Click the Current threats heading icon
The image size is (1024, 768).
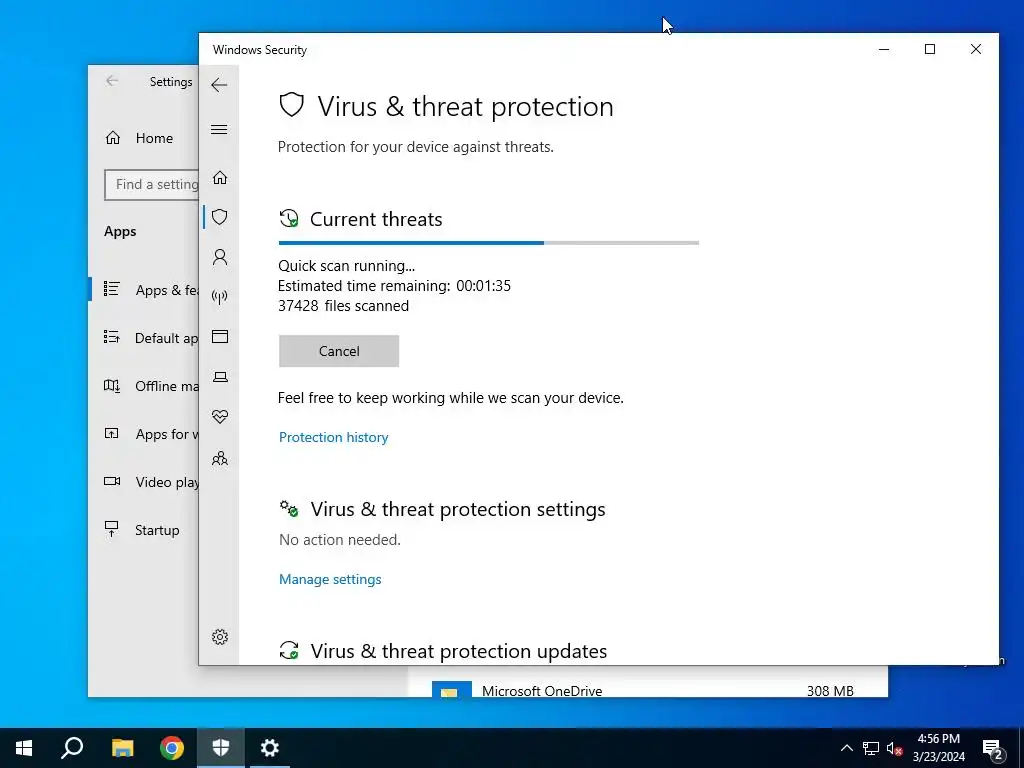289,219
